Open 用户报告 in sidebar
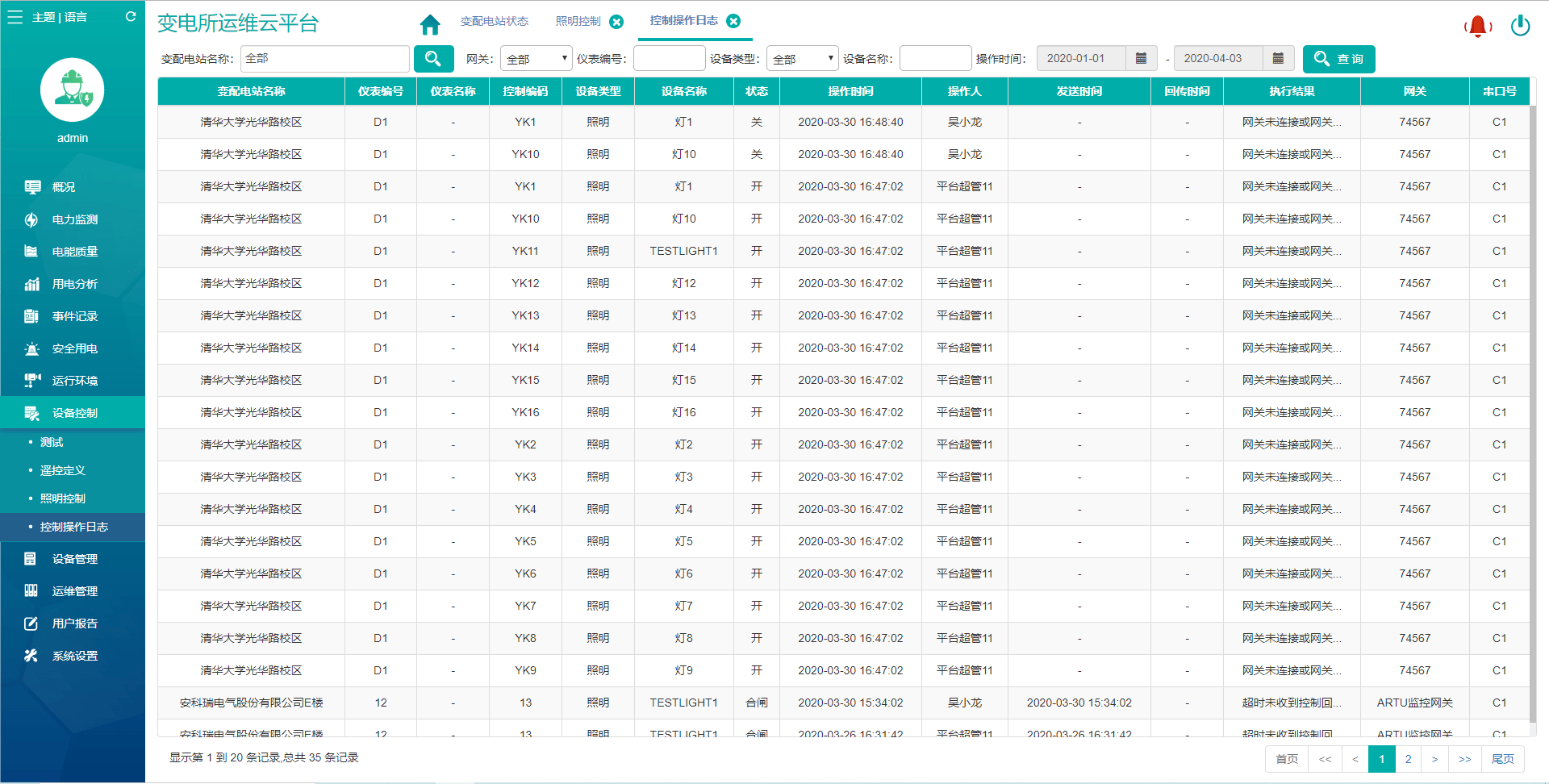The width and height of the screenshot is (1549, 784). click(x=73, y=623)
